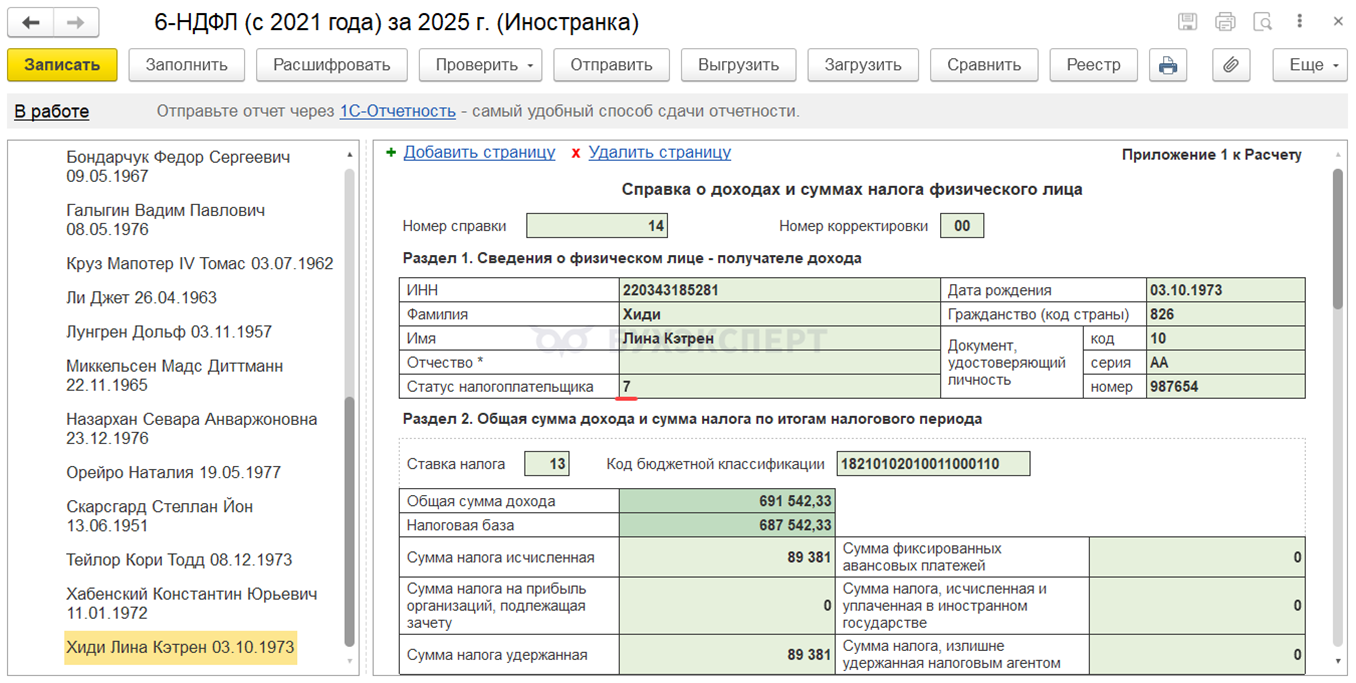Open the Еще dropdown menu
1356x683 pixels.
(1311, 65)
